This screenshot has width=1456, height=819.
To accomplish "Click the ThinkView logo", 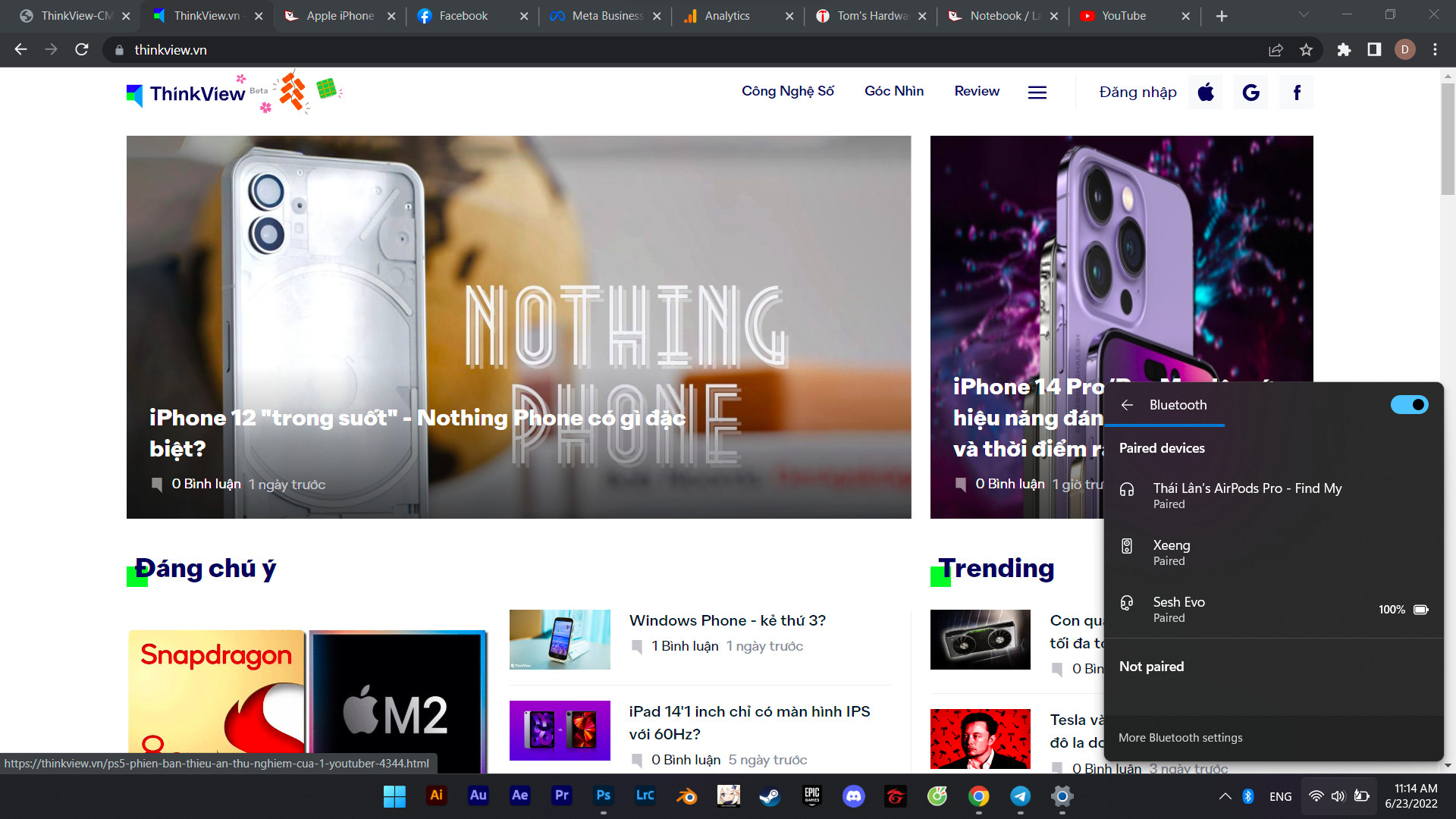I will (187, 94).
